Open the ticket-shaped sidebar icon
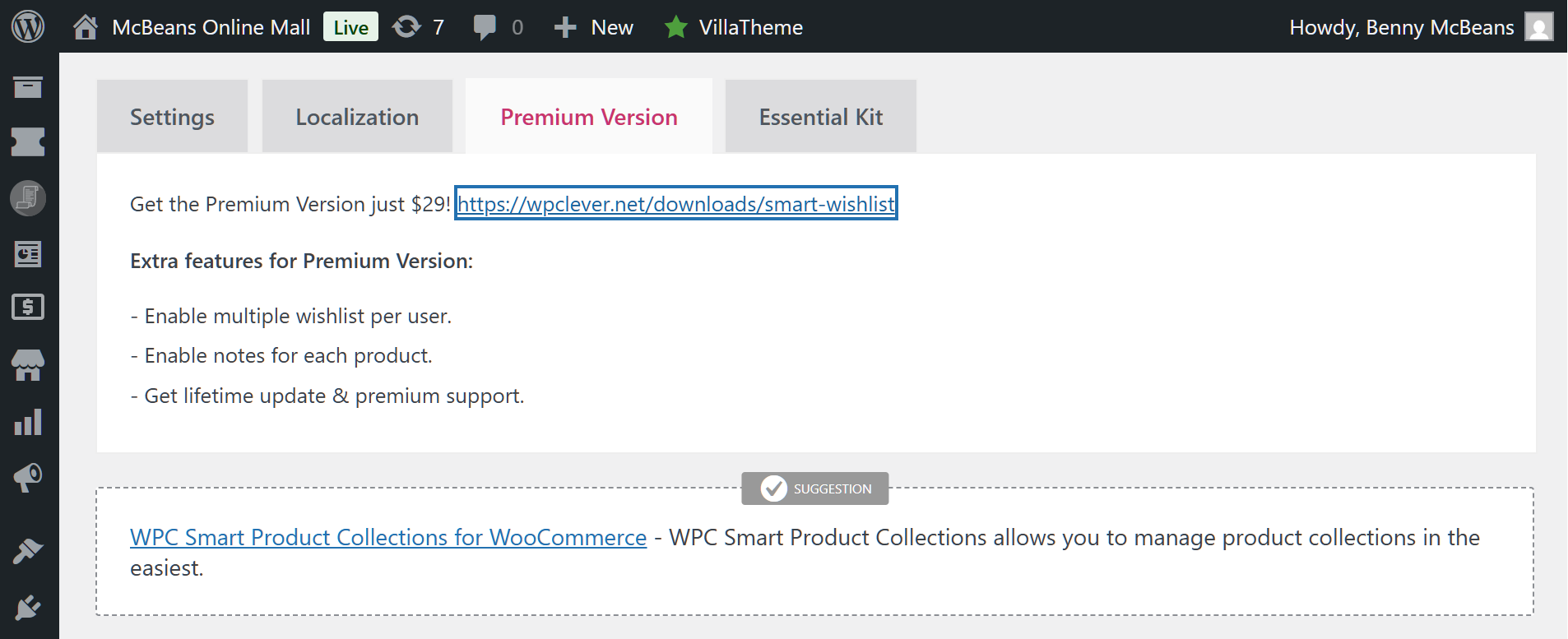 (28, 141)
